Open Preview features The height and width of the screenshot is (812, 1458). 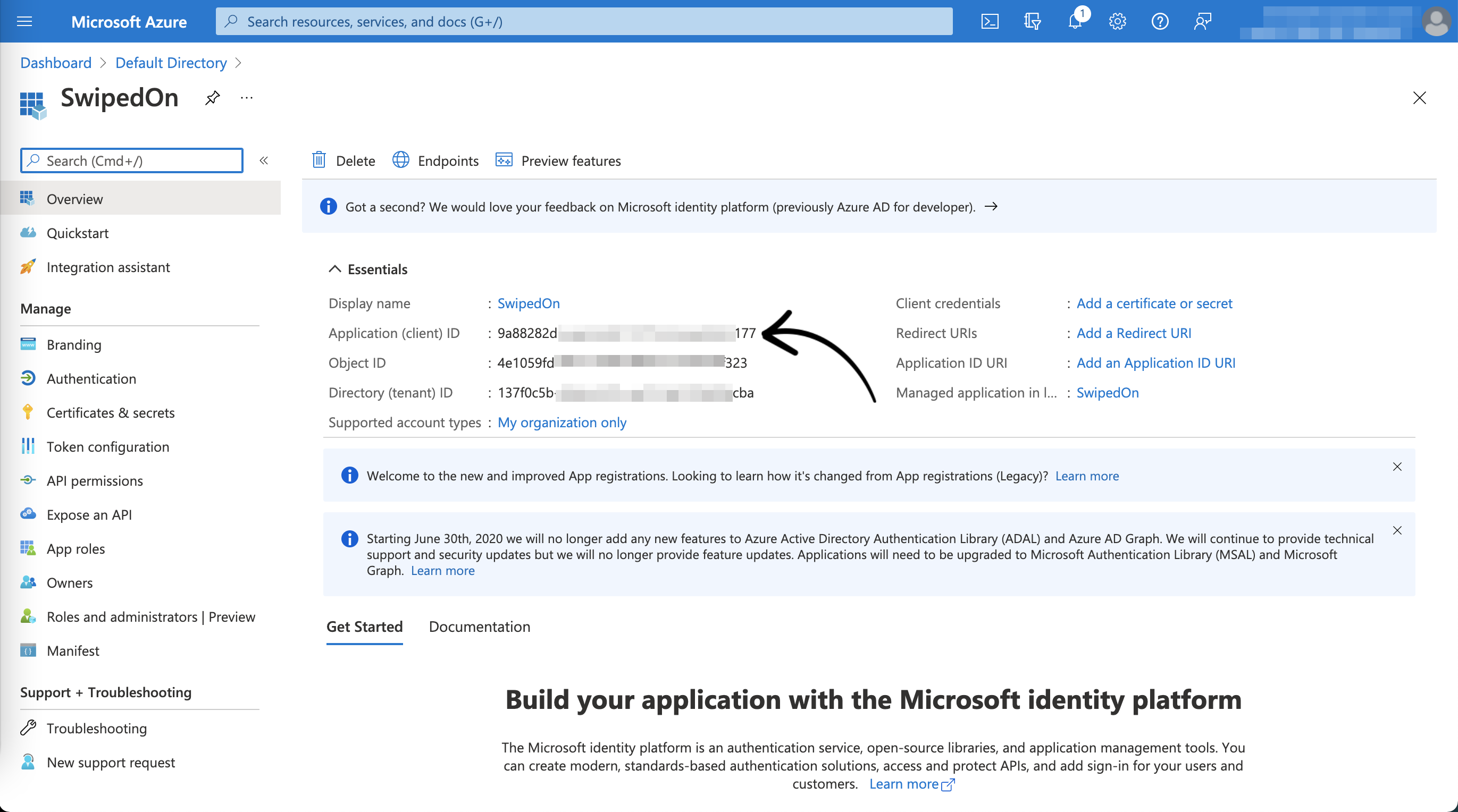tap(558, 160)
